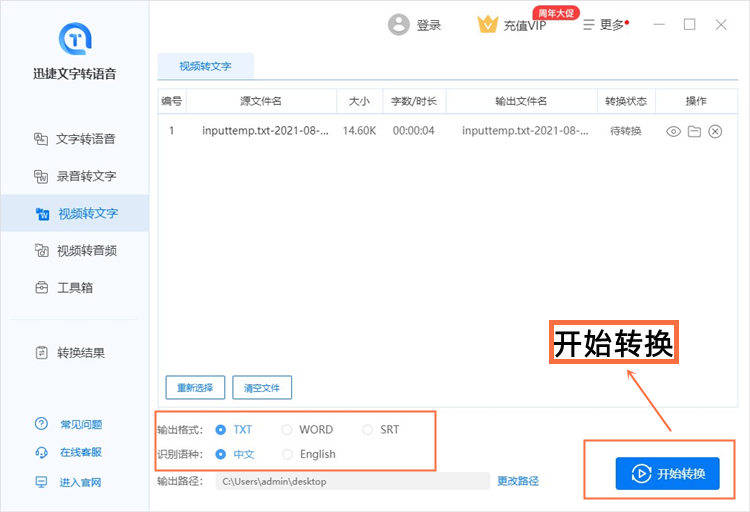Open output folder icon in file row
The image size is (750, 512).
point(694,131)
